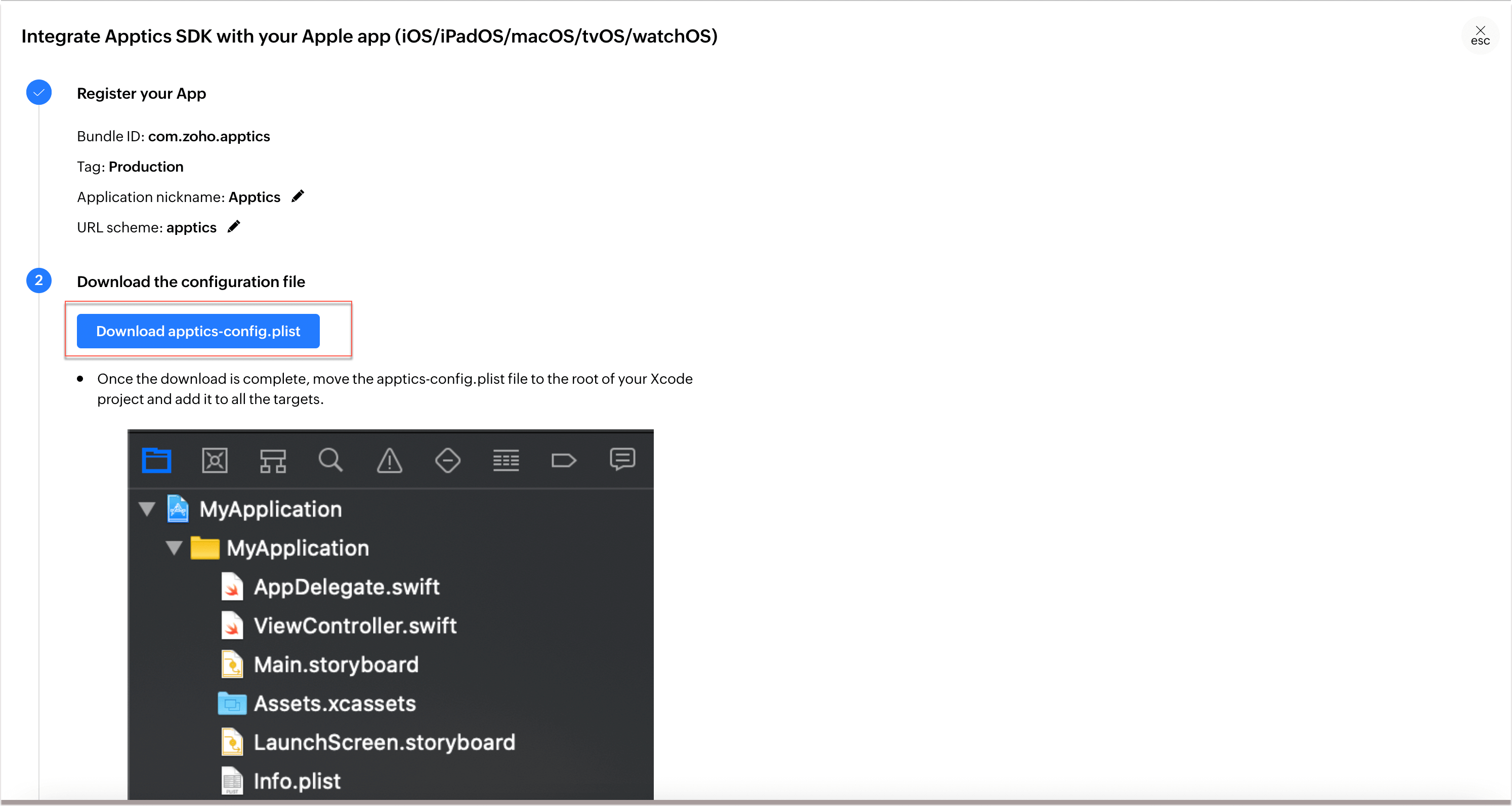Open the project navigator folder icon
Image resolution: width=1512 pixels, height=806 pixels.
(x=157, y=460)
